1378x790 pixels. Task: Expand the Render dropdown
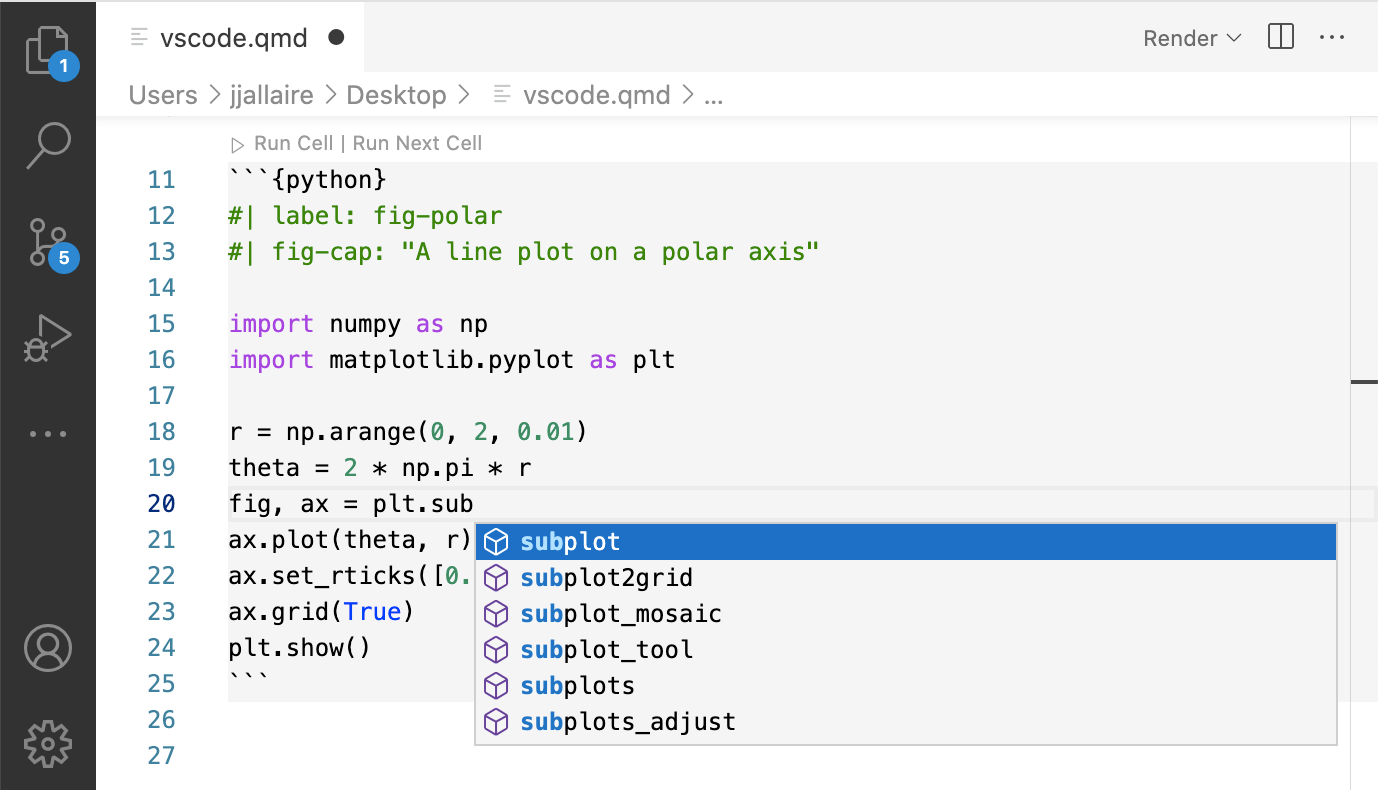click(1191, 38)
